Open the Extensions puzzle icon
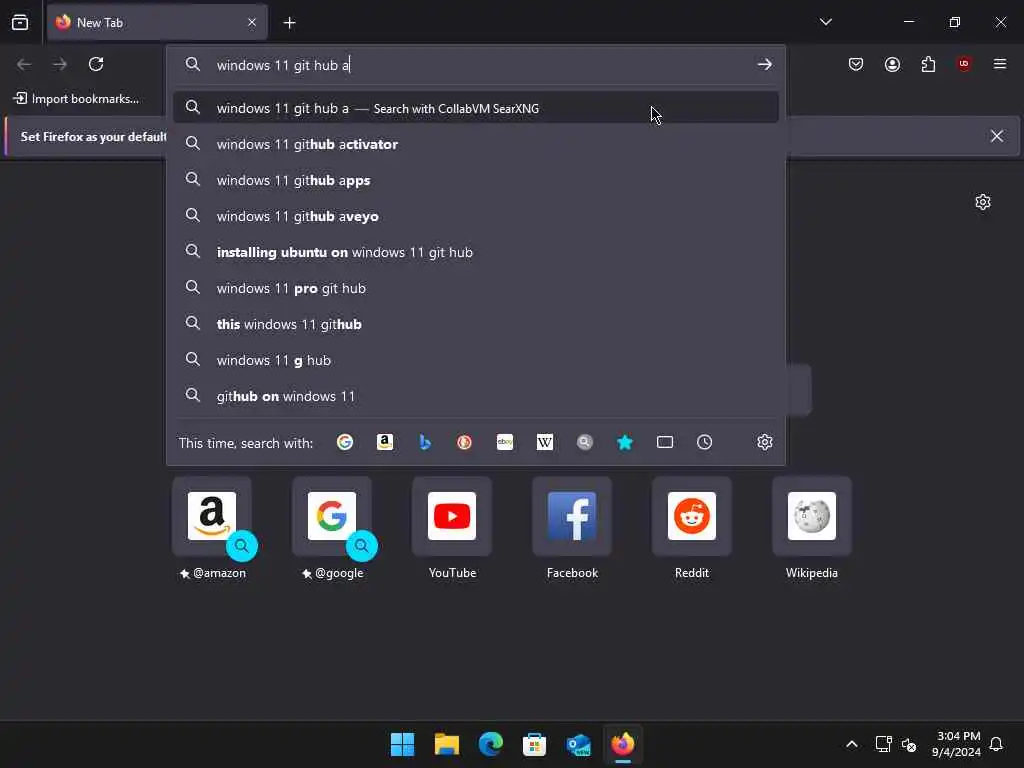 coord(928,64)
